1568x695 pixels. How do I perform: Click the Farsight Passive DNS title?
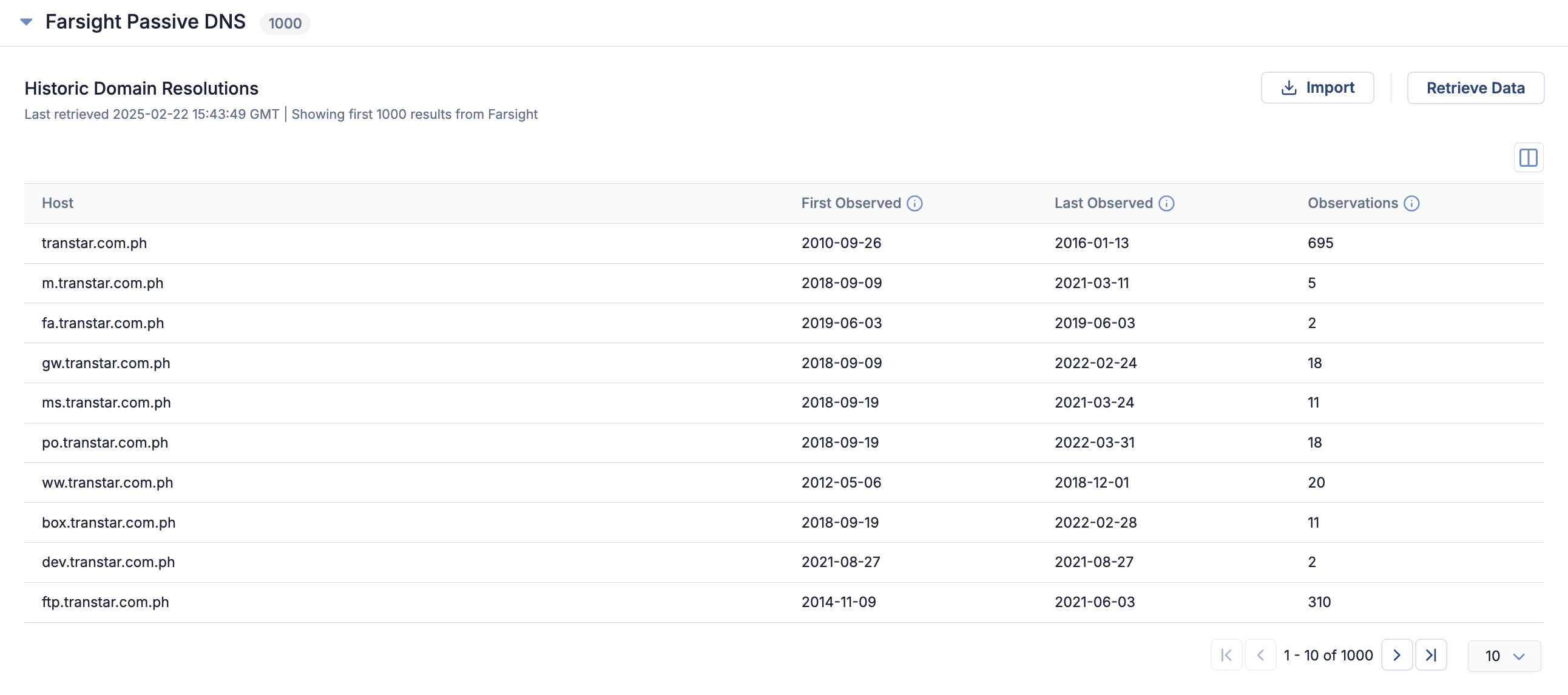click(x=146, y=21)
